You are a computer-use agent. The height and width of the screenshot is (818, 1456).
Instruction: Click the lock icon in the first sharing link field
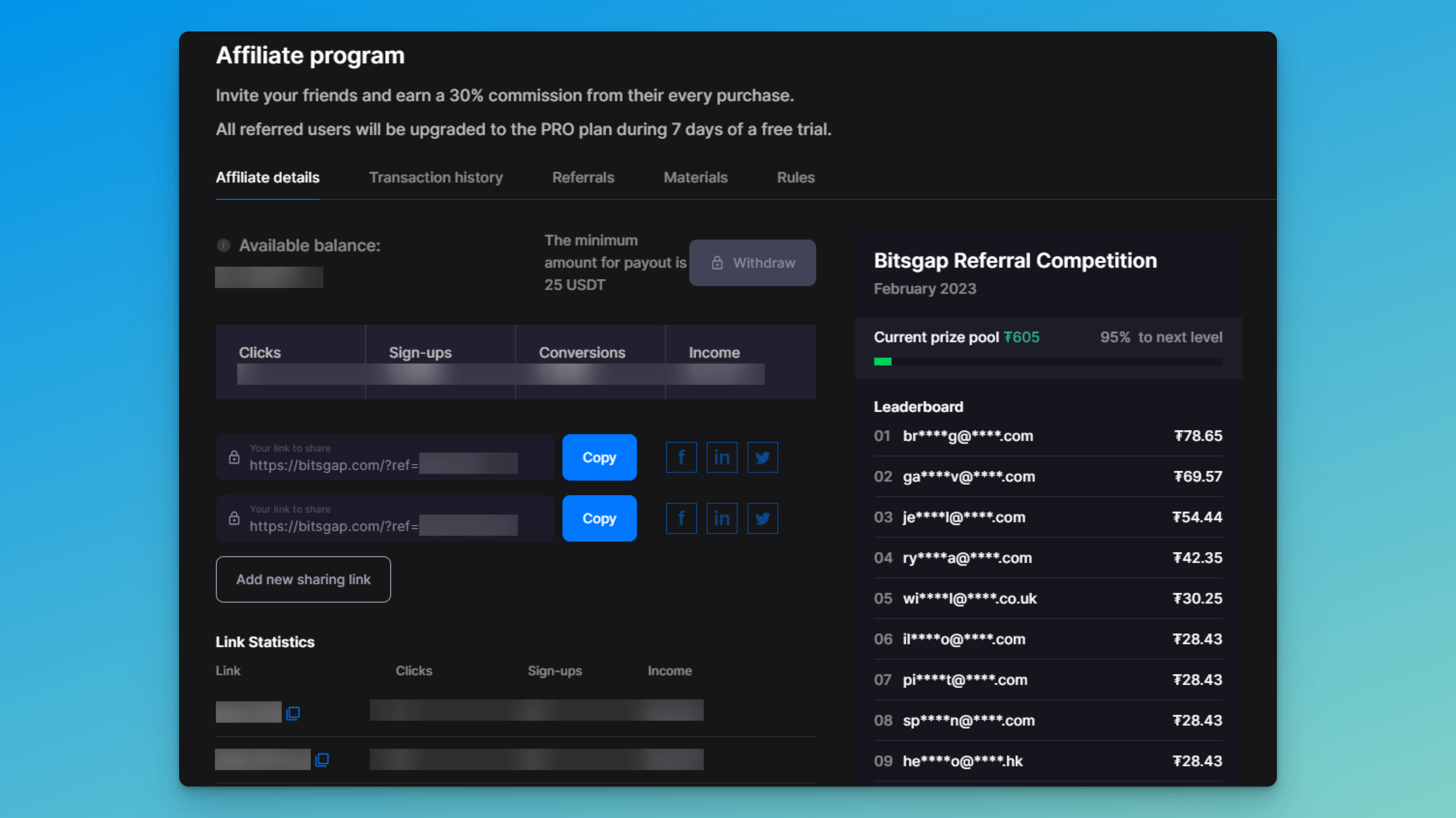click(234, 457)
